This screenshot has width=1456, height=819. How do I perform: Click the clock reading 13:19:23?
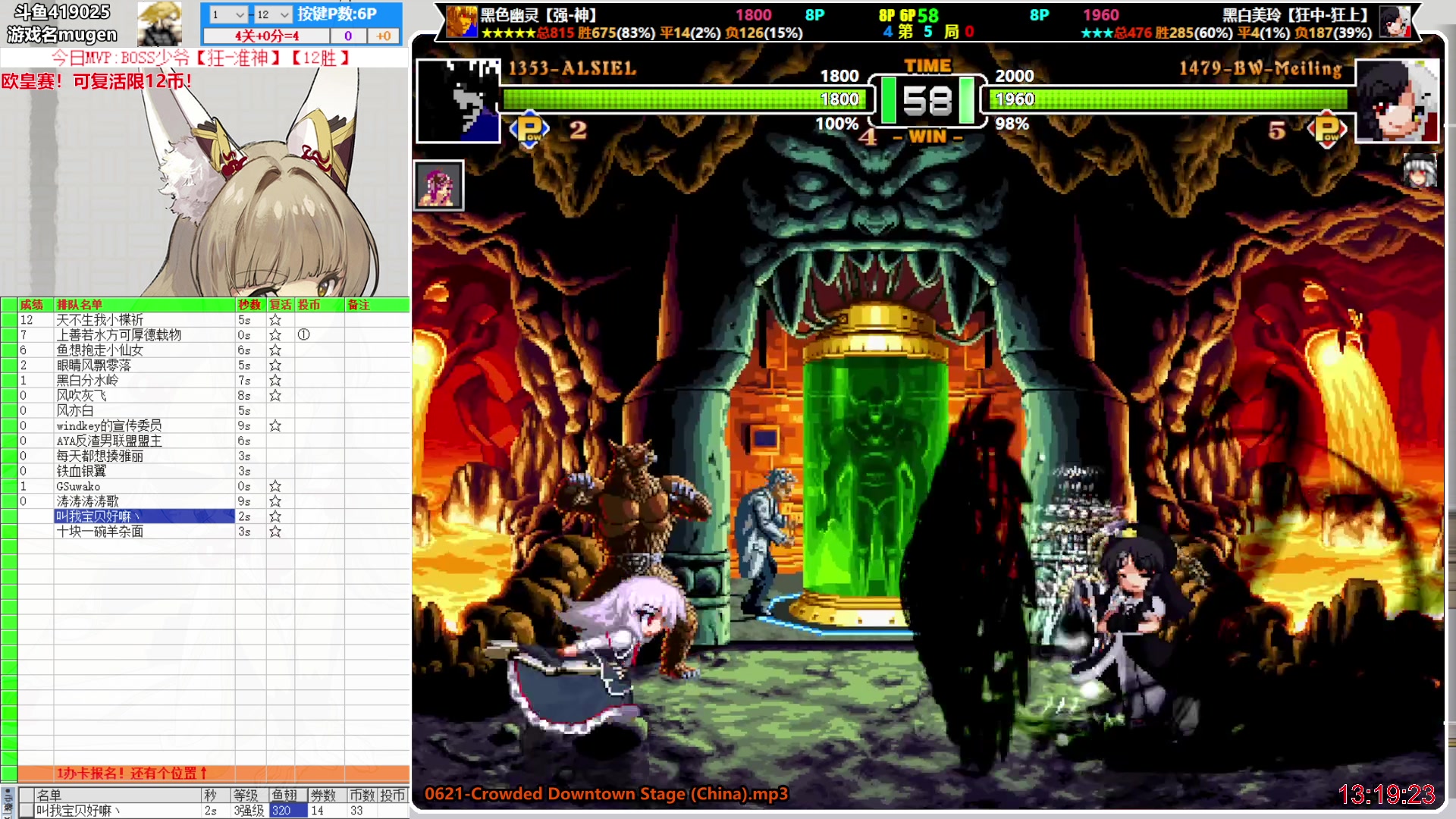point(1386,795)
